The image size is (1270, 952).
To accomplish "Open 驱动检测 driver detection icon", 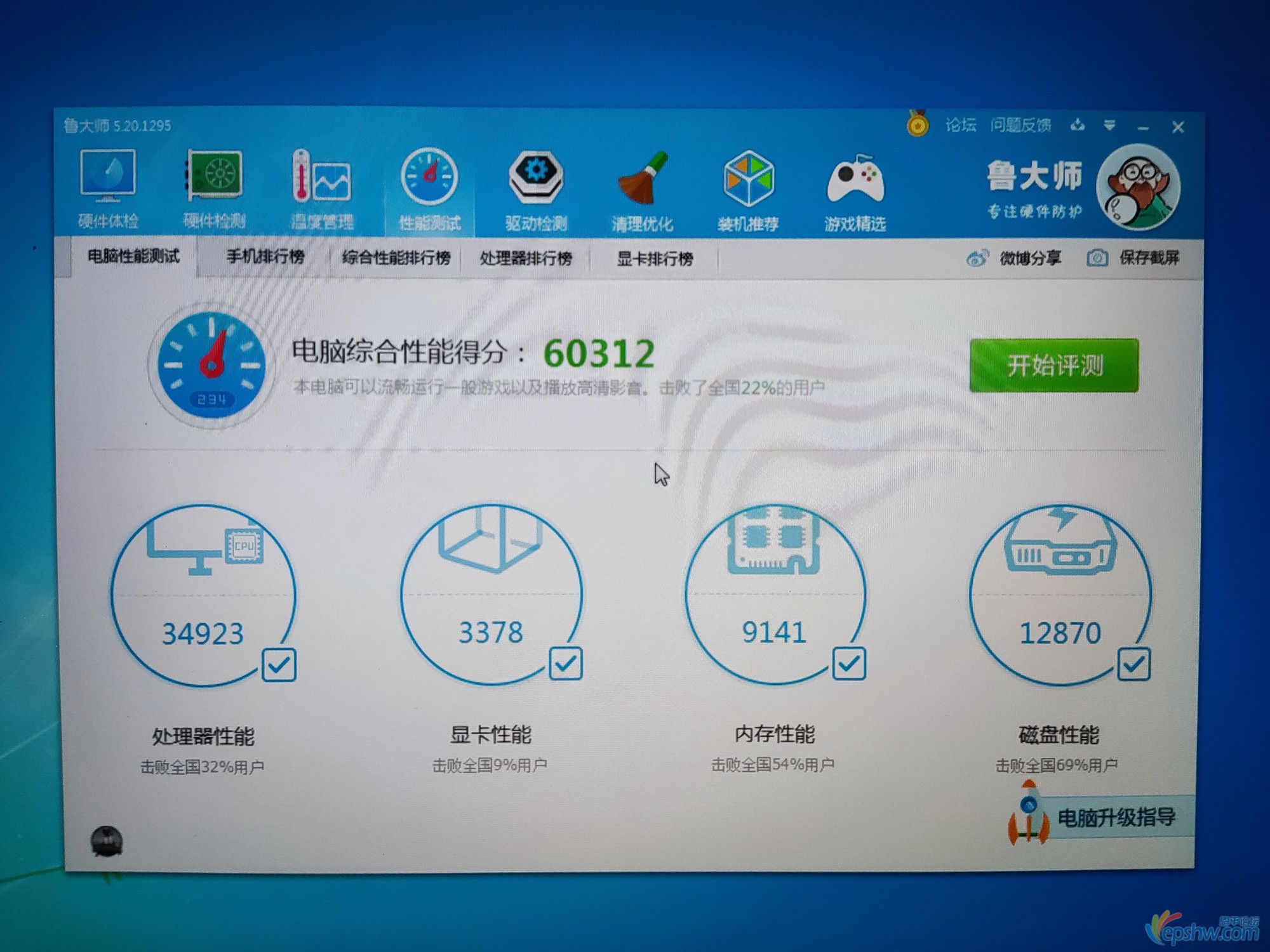I will (536, 176).
